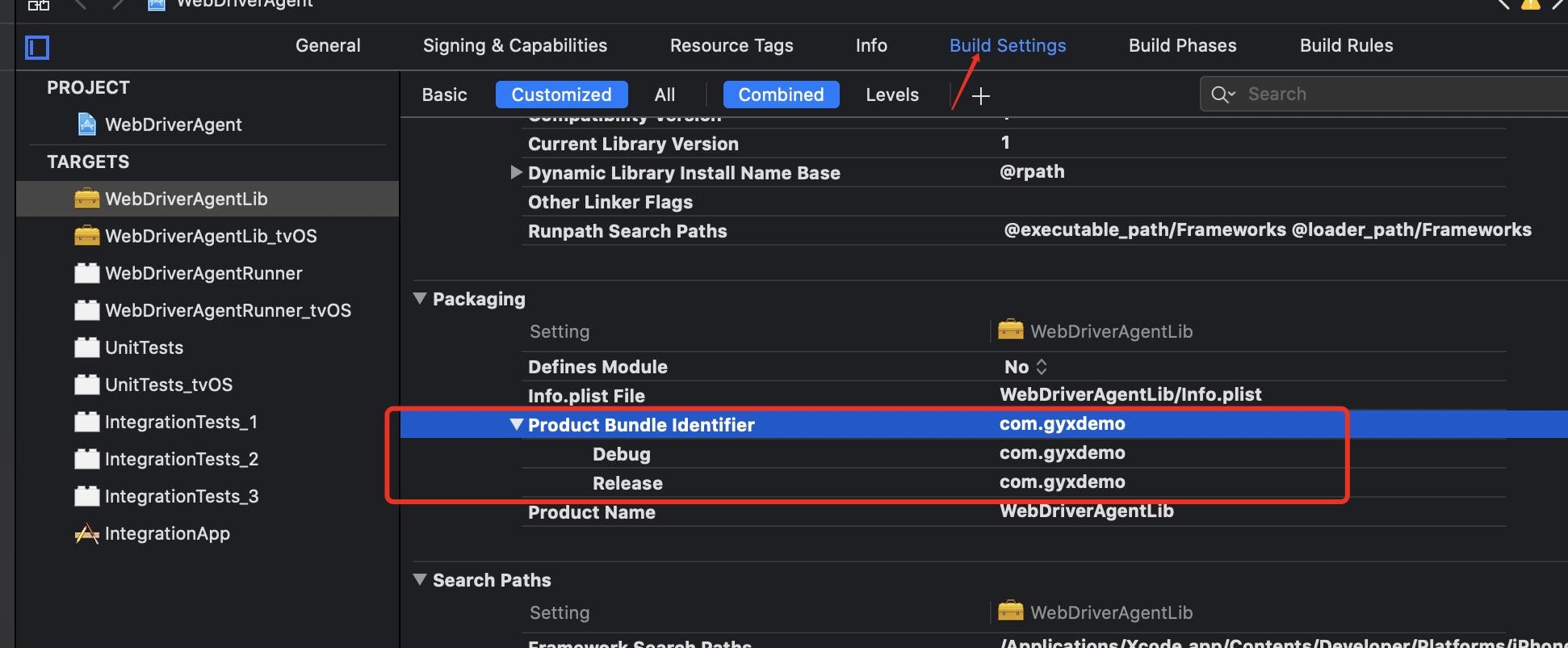Click the IntegrationTests_3 bundle icon

[x=86, y=496]
